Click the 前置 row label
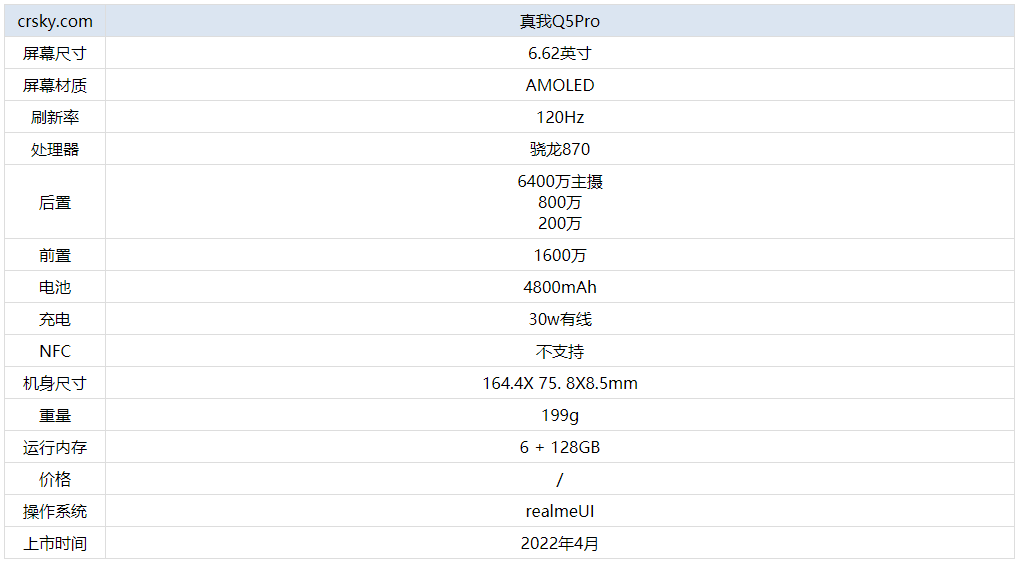This screenshot has height=566, width=1021. click(x=55, y=255)
